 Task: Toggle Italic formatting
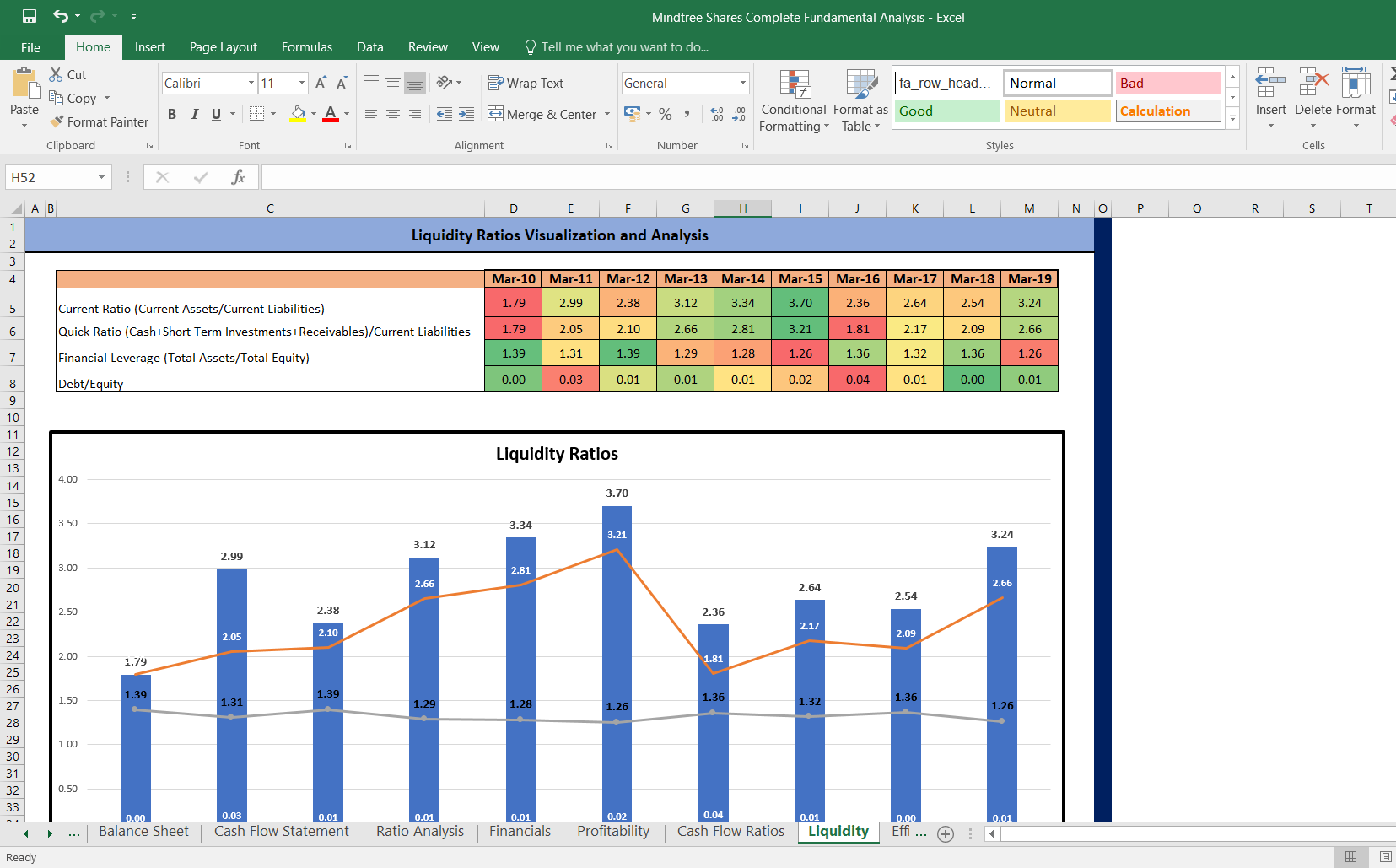tap(195, 114)
